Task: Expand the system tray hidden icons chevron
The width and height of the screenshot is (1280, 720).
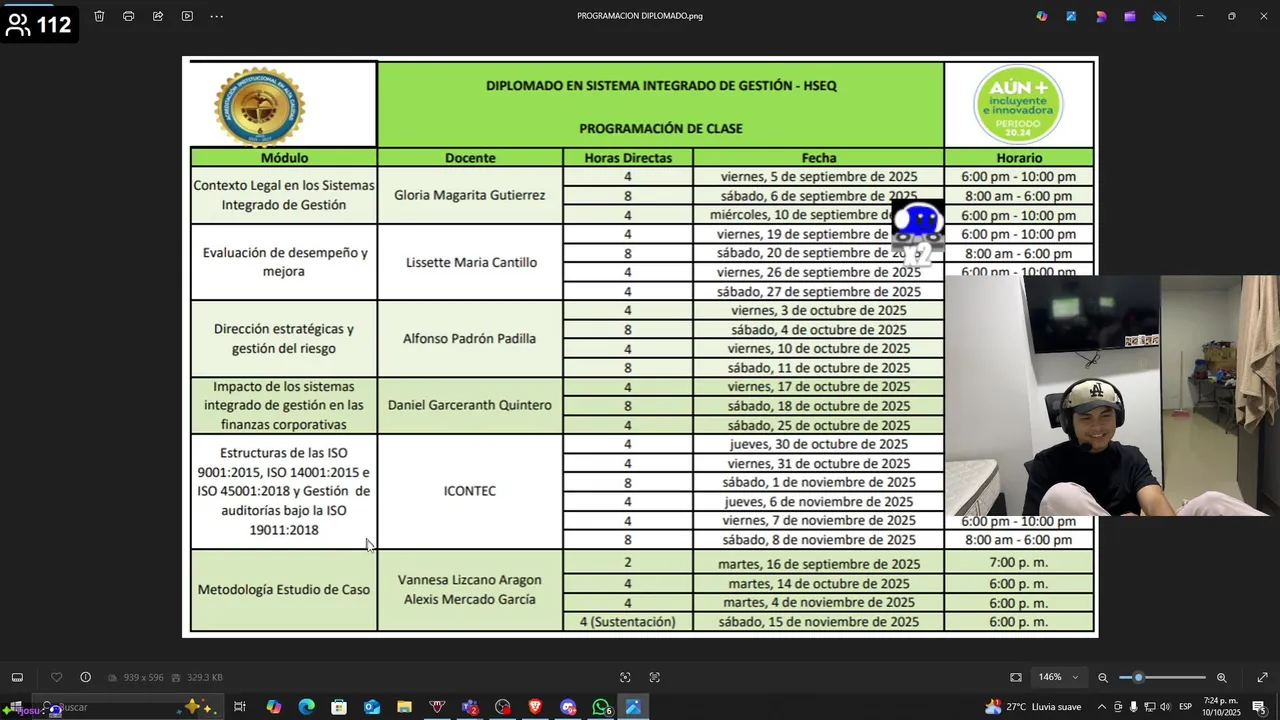Action: coord(1103,707)
